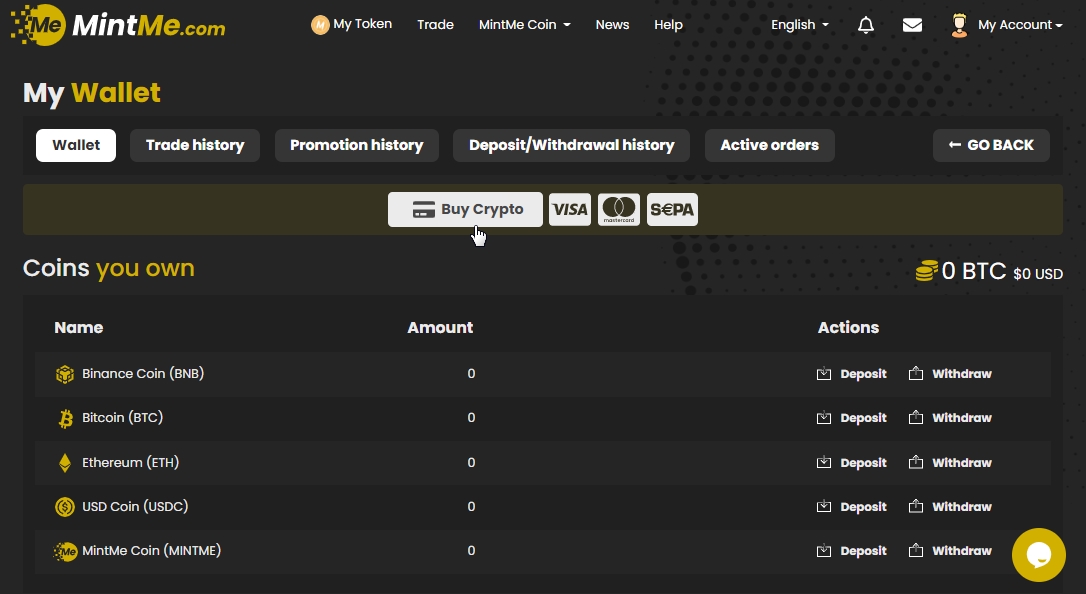Image resolution: width=1086 pixels, height=594 pixels.
Task: Click the Mastercard payment icon
Action: (619, 210)
